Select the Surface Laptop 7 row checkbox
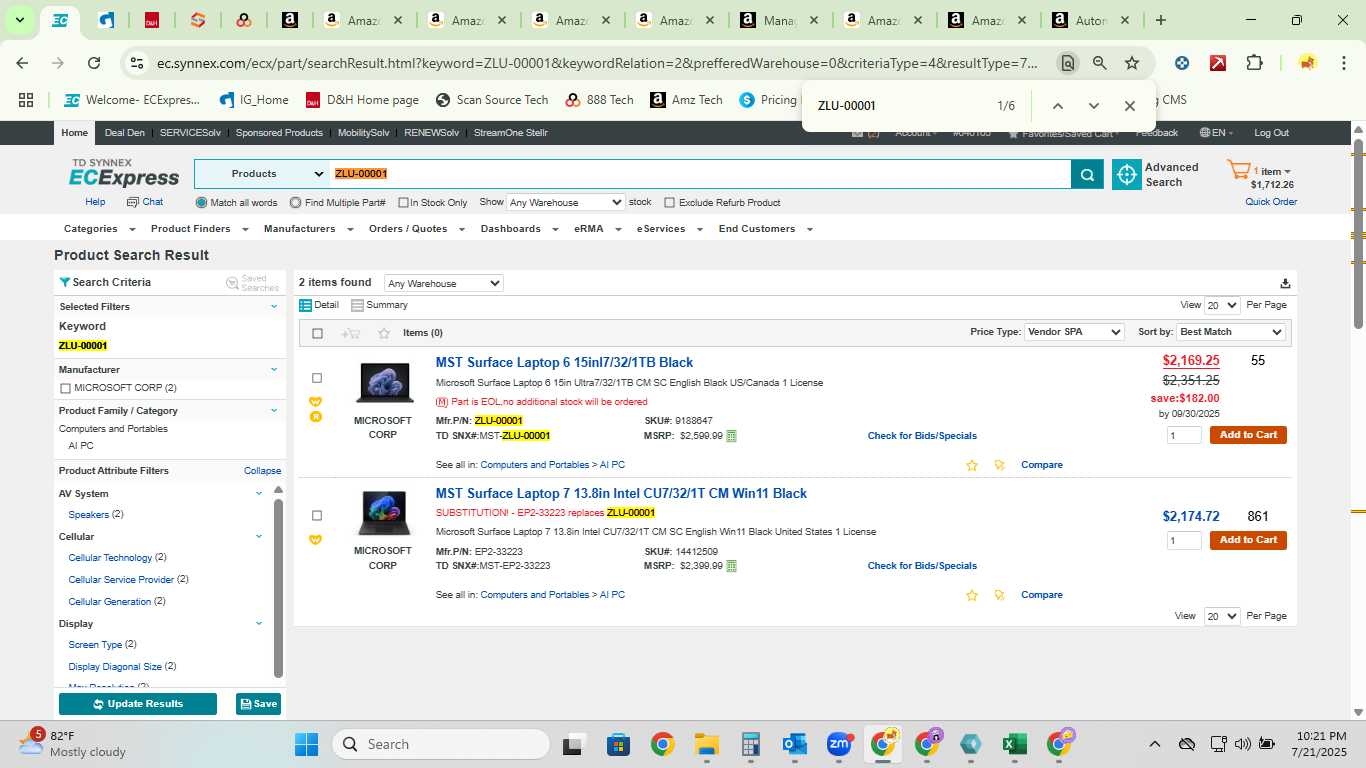This screenshot has width=1366, height=768. click(317, 516)
